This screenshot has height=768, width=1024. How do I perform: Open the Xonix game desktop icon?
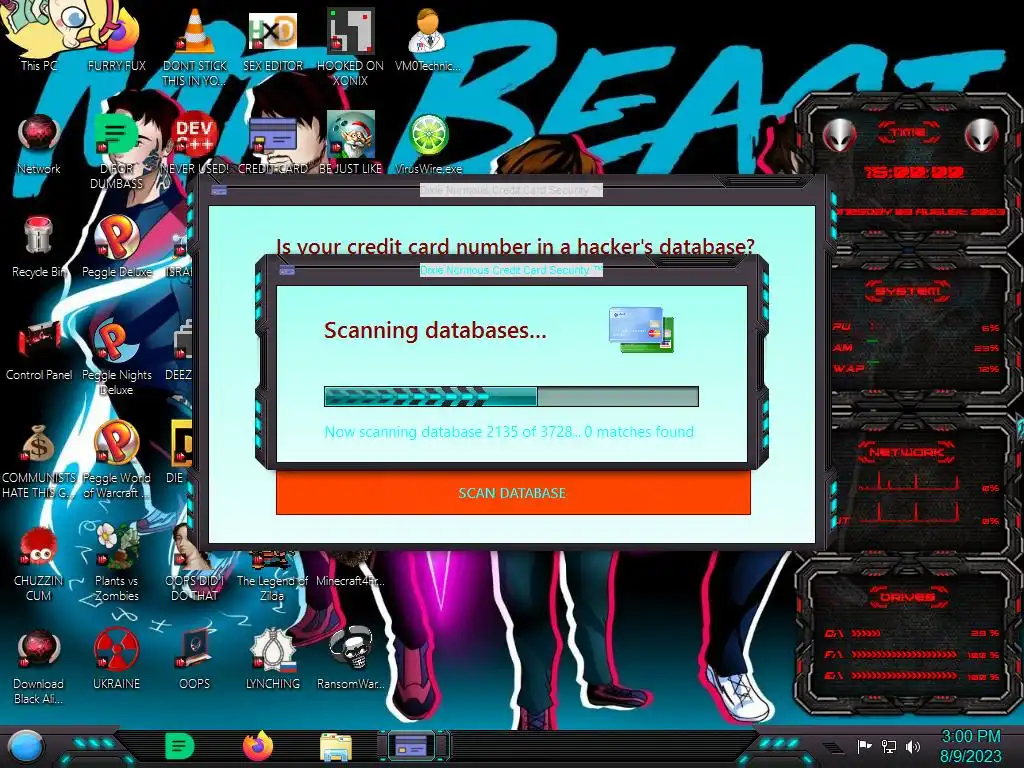(350, 31)
